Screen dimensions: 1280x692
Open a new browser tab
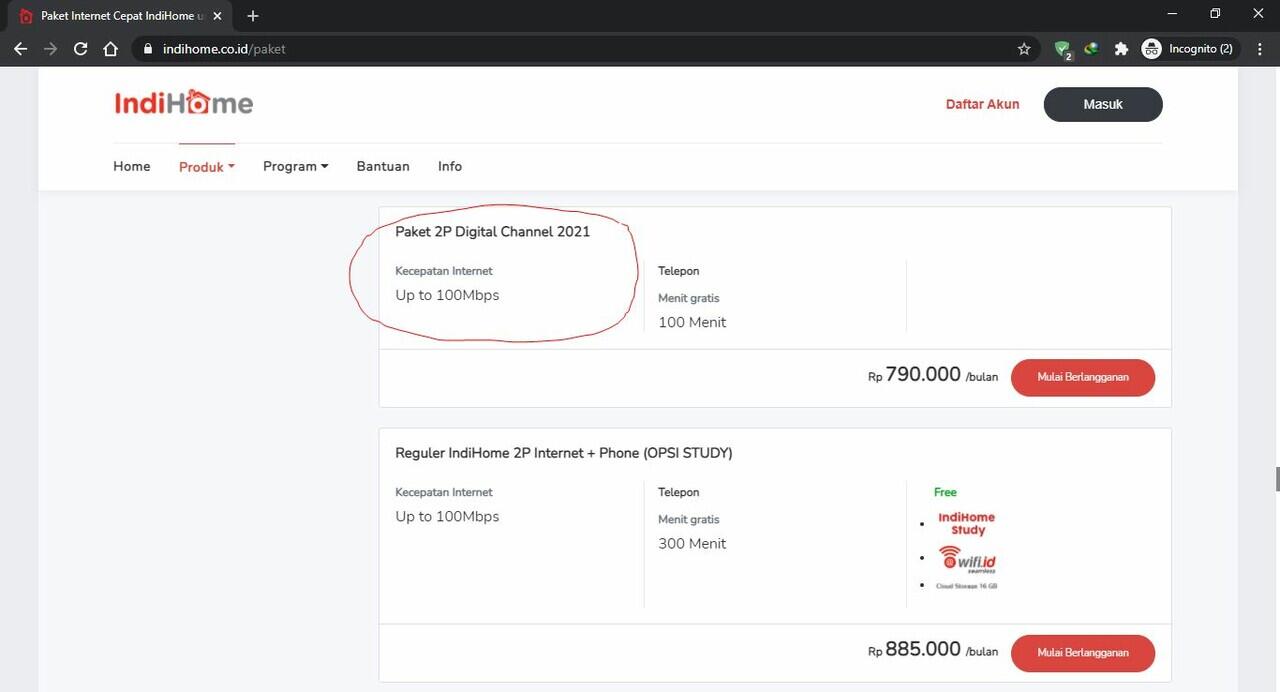point(253,16)
